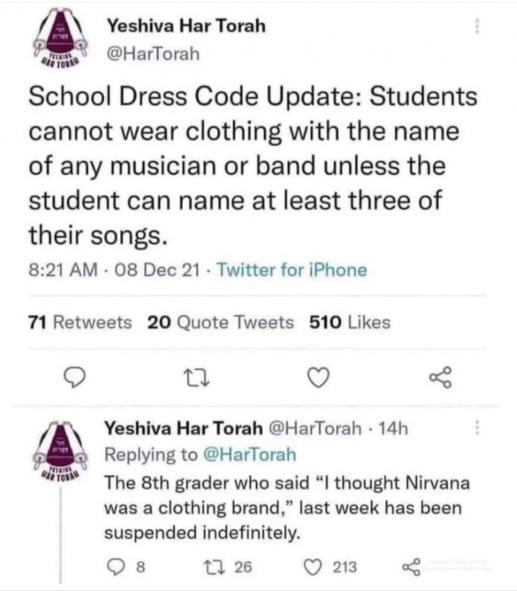517x591 pixels.
Task: View the 510 Likes list
Action: [350, 323]
